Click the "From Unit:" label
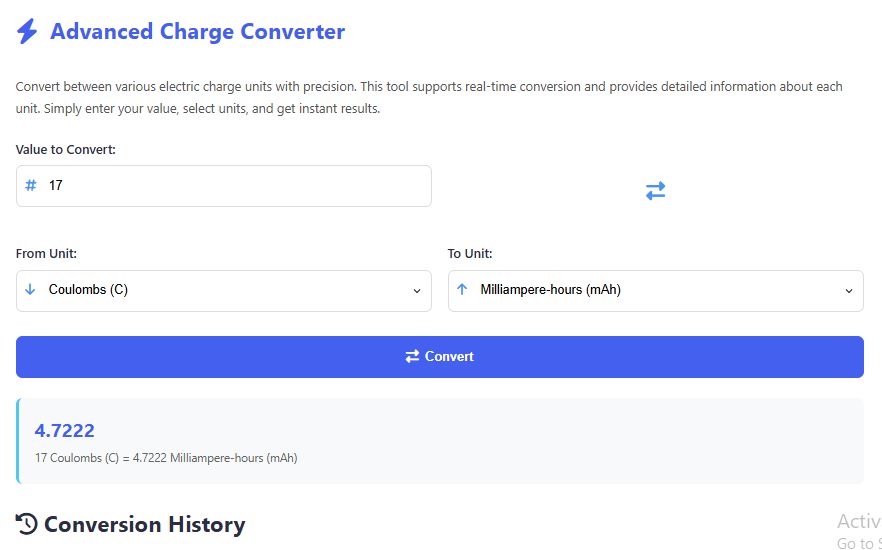The height and width of the screenshot is (550, 882). tap(46, 254)
